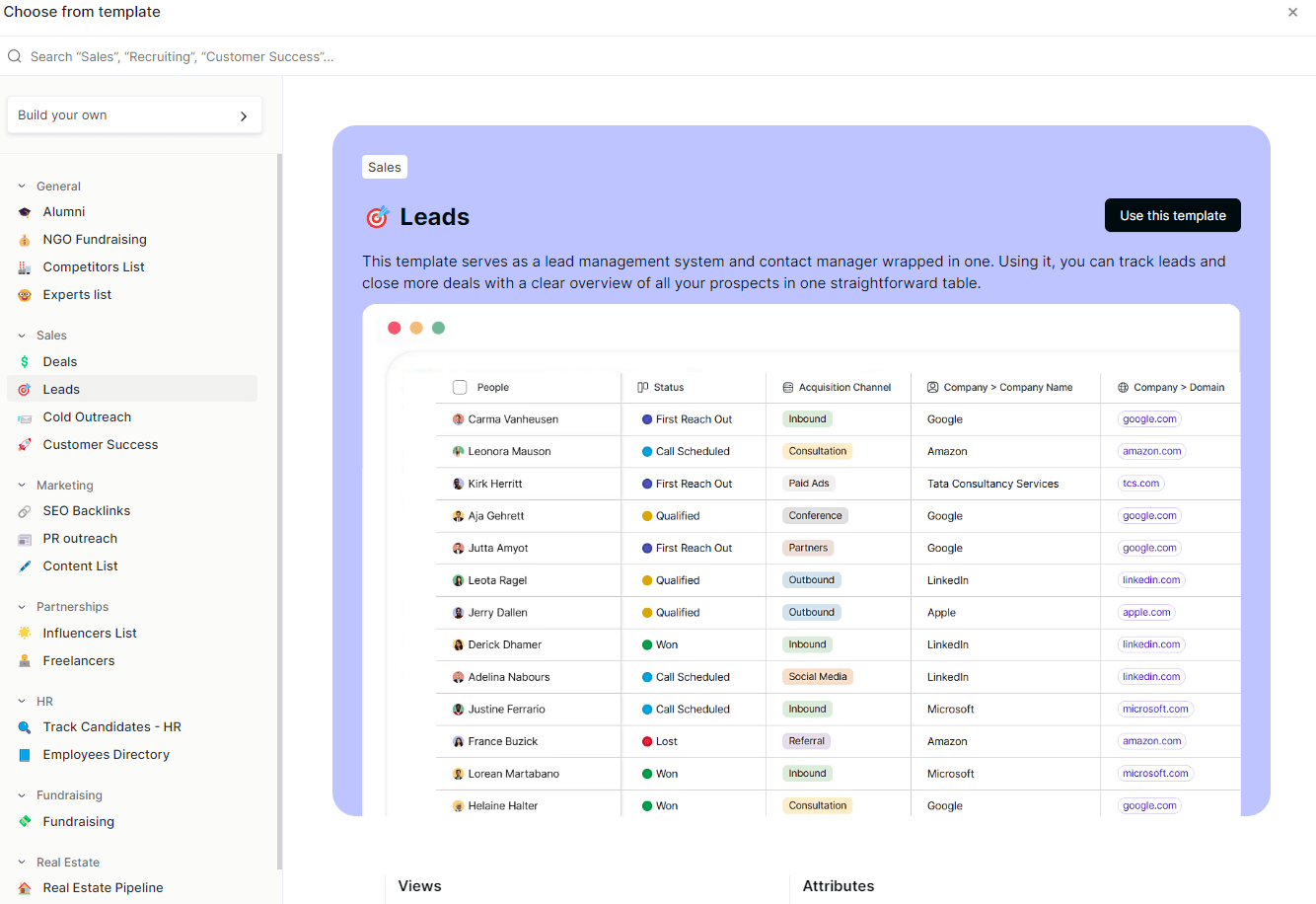Viewport: 1316px width, 904px height.
Task: Click the Customer Success icon
Action: click(25, 444)
